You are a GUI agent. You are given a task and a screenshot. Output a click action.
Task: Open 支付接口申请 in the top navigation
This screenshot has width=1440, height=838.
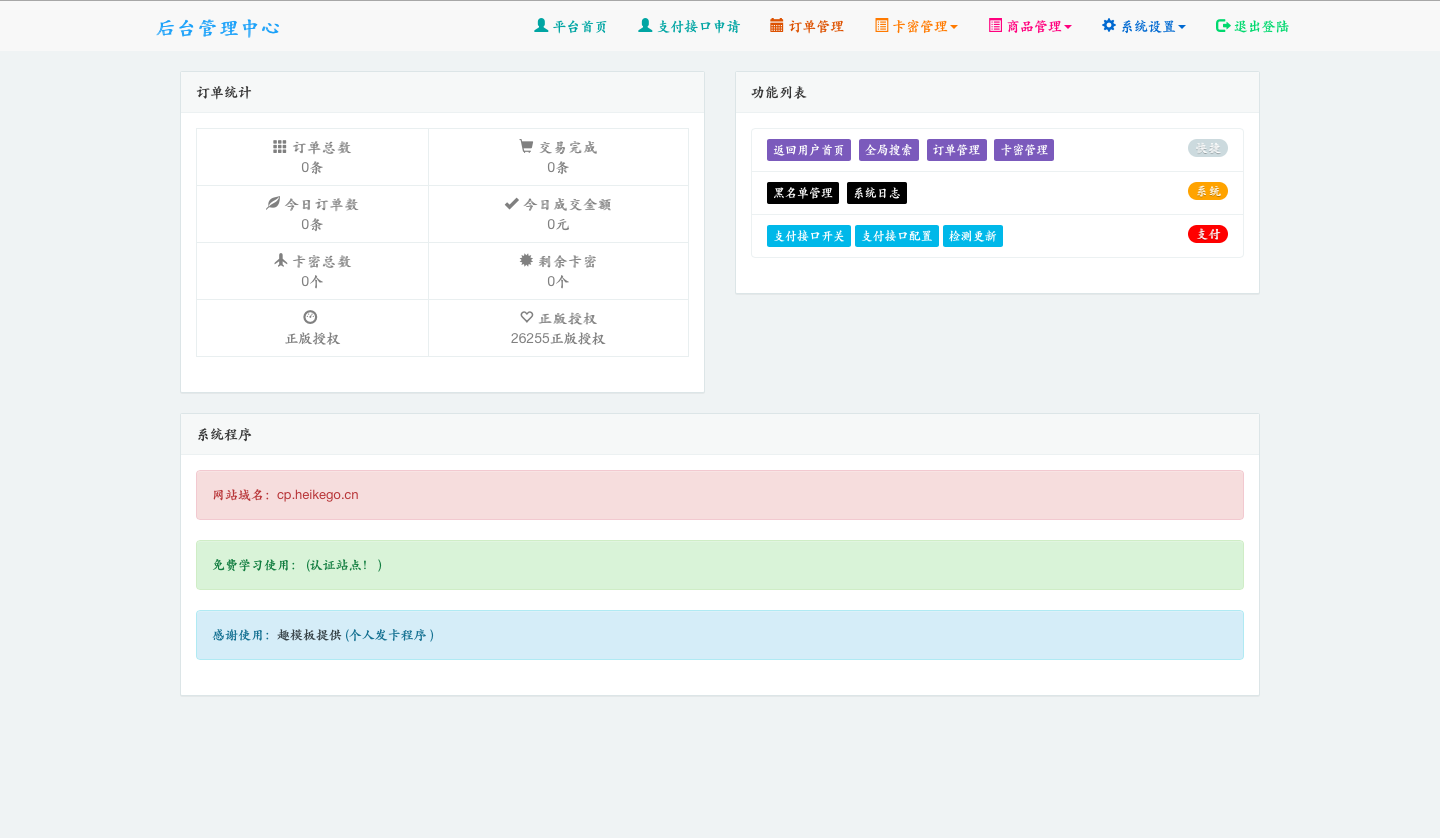689,26
